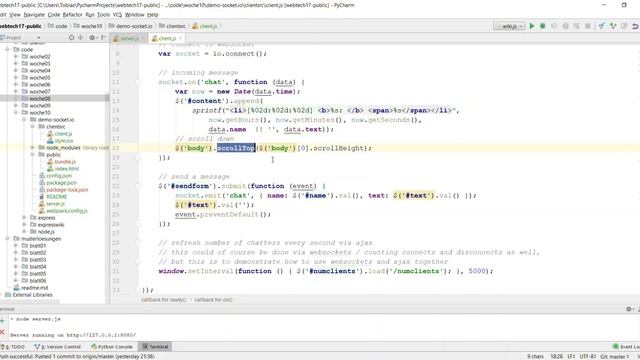Viewport: 640px width, 360px height.
Task: Expand the node_modules folder
Action: coord(33,148)
